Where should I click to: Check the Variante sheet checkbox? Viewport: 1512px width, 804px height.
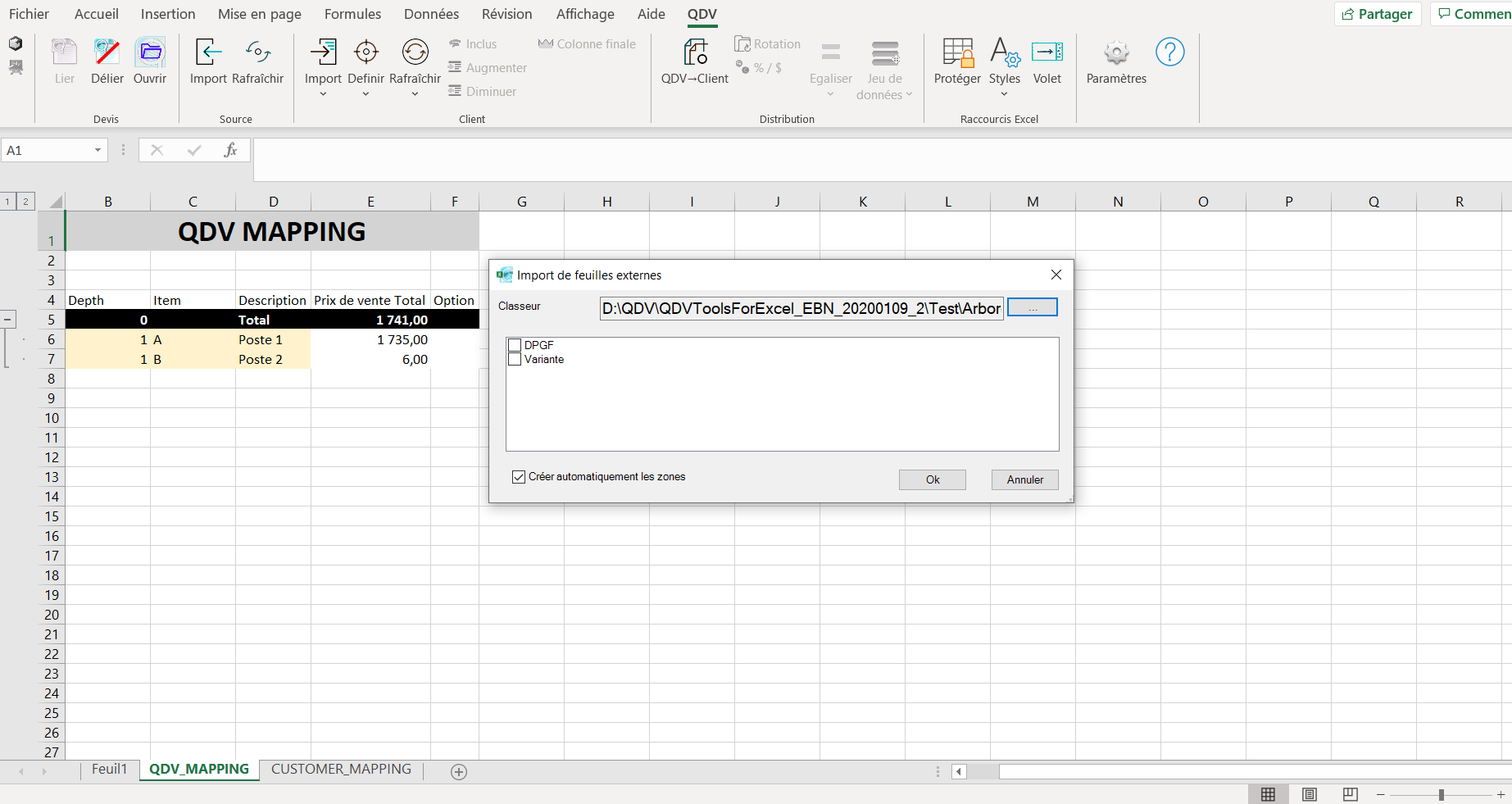(515, 359)
